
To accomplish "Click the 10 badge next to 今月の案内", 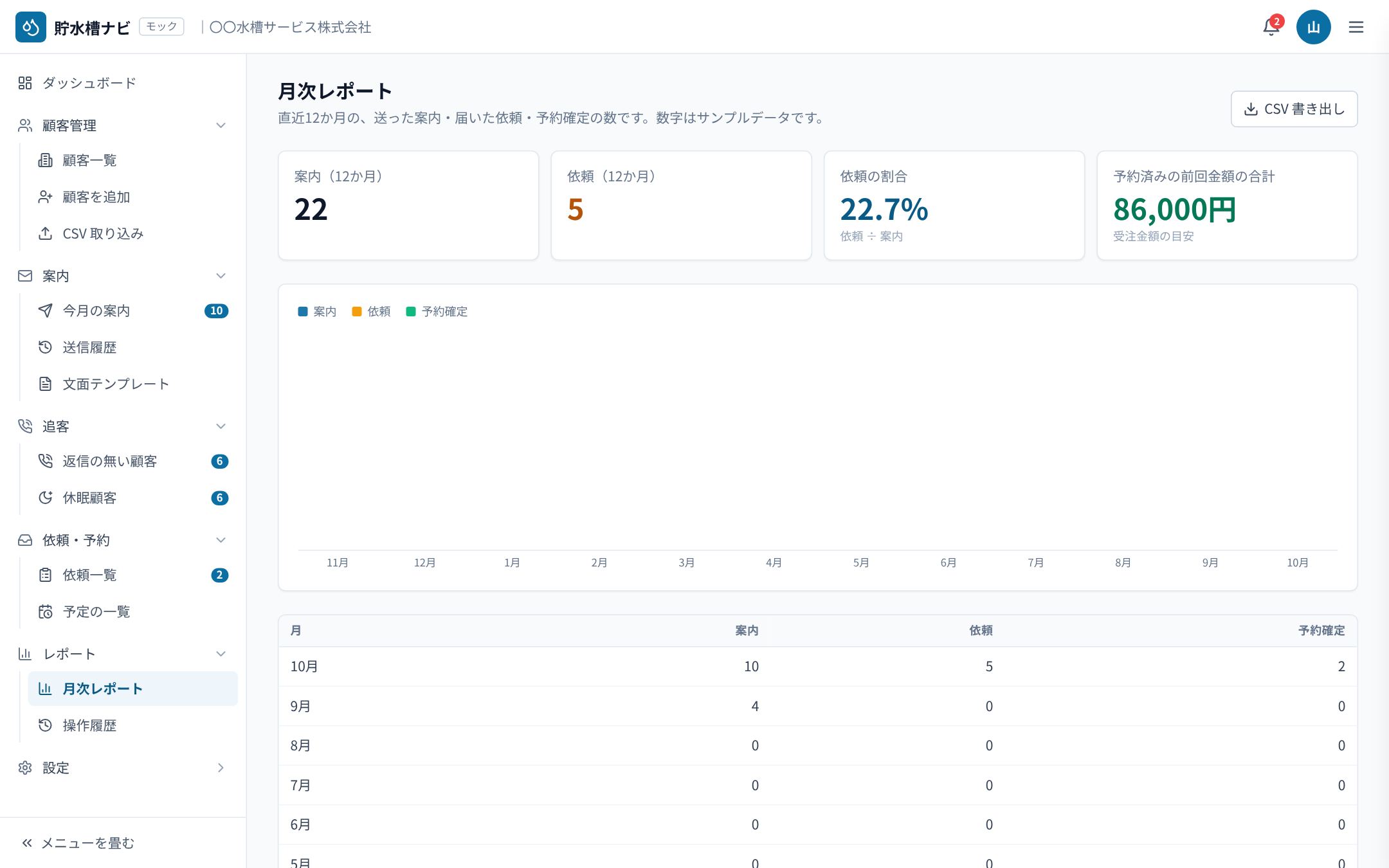I will coord(217,311).
